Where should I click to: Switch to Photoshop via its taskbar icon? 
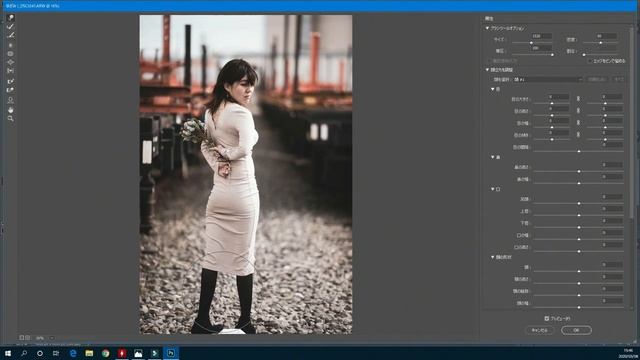click(171, 353)
